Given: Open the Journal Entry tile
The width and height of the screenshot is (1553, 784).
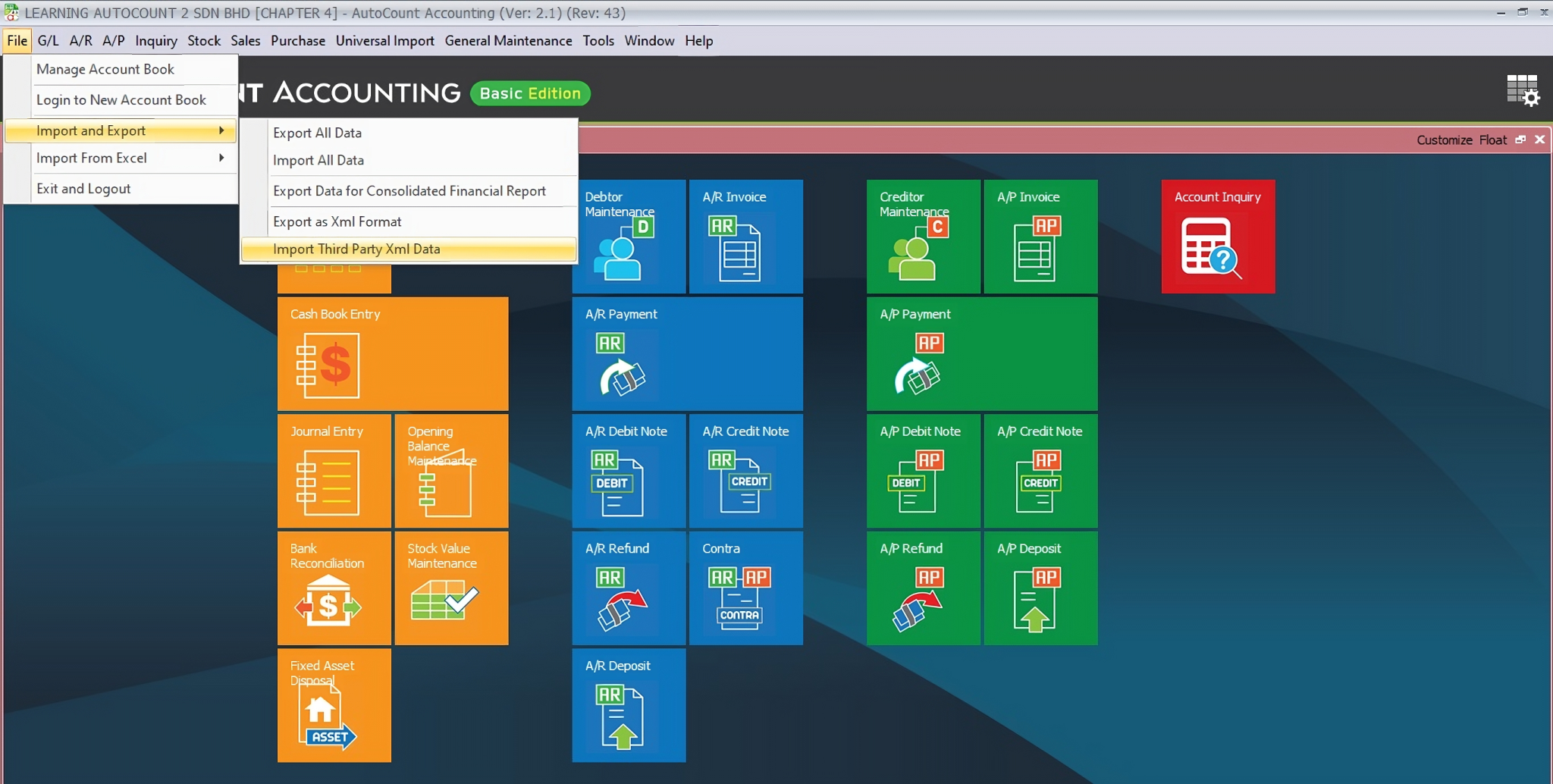Looking at the screenshot, I should coord(334,471).
